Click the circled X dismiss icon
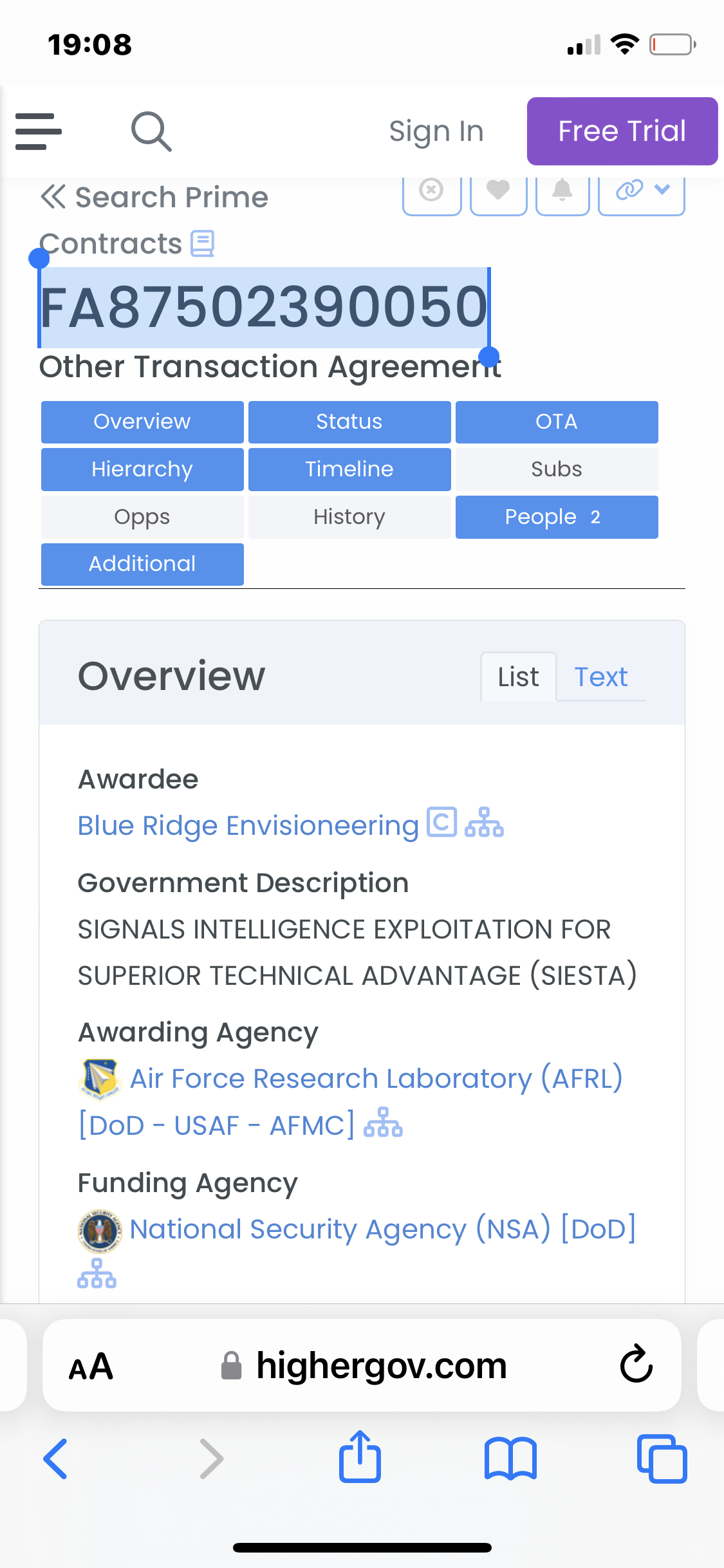This screenshot has width=724, height=1568. 431,191
